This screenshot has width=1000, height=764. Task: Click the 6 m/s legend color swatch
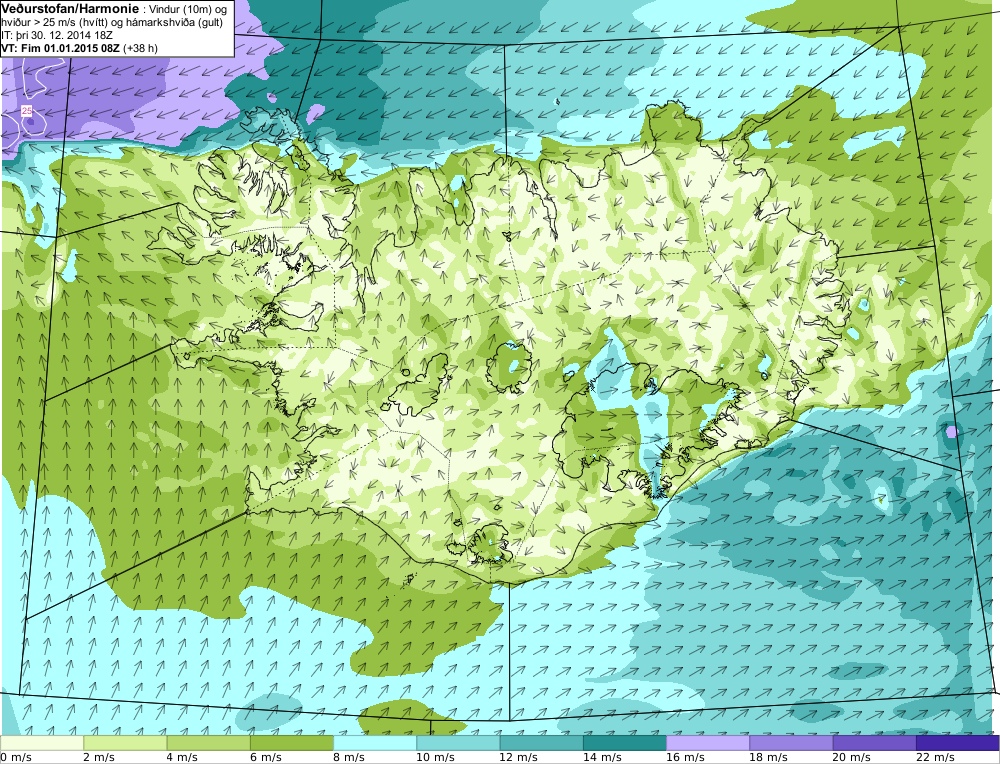291,743
